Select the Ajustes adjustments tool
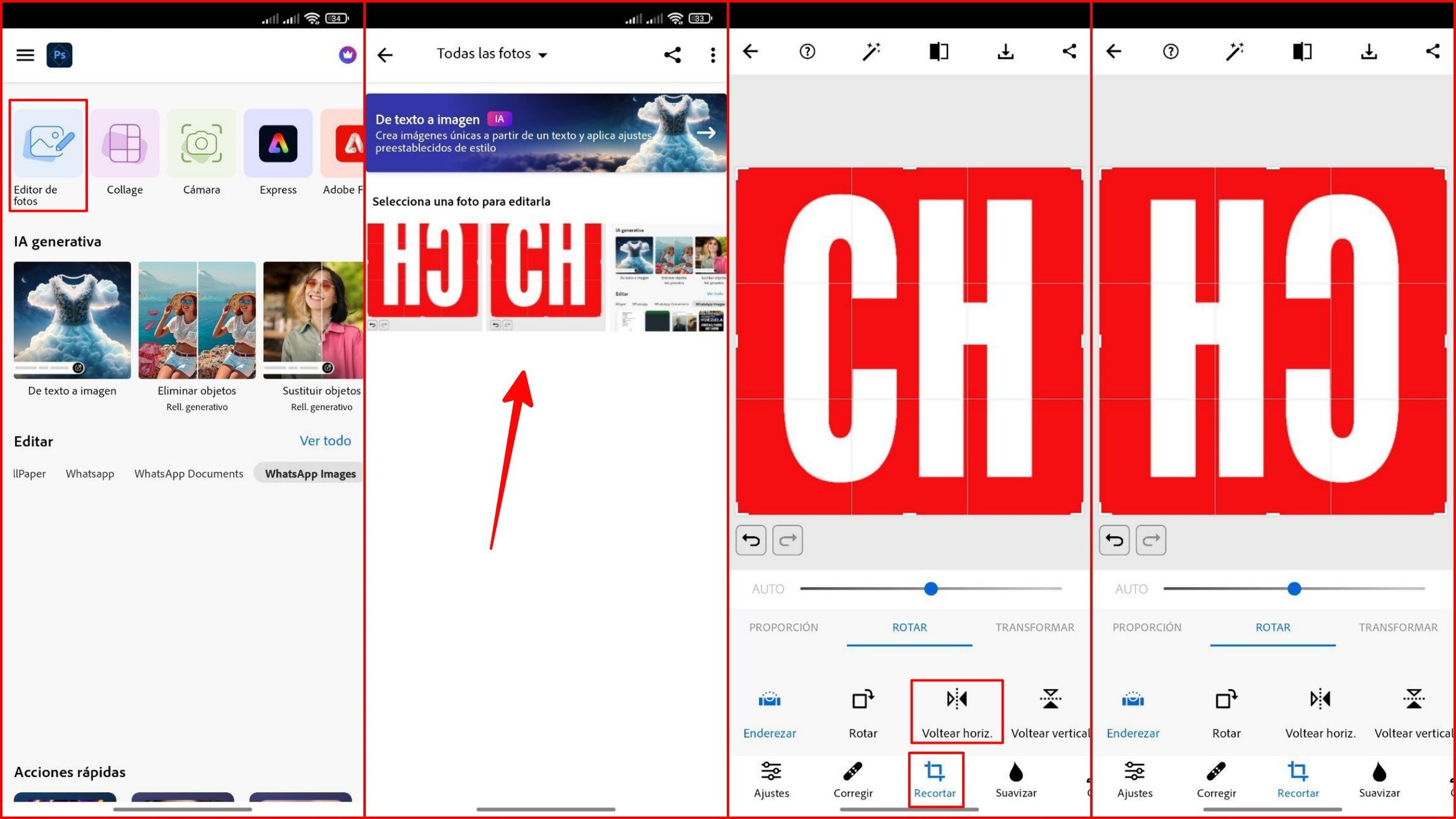Viewport: 1456px width, 819px height. [x=771, y=780]
